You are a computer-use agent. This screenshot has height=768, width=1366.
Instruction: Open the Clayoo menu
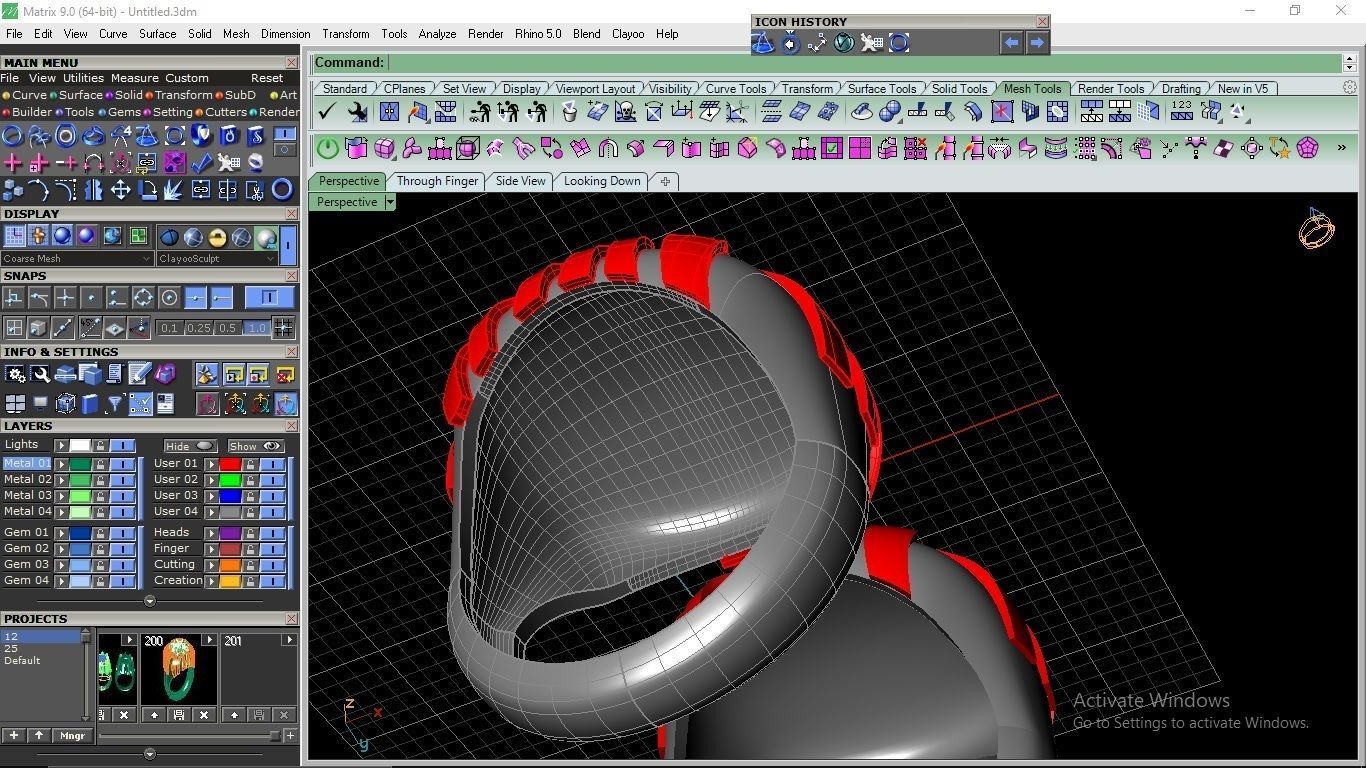click(628, 34)
